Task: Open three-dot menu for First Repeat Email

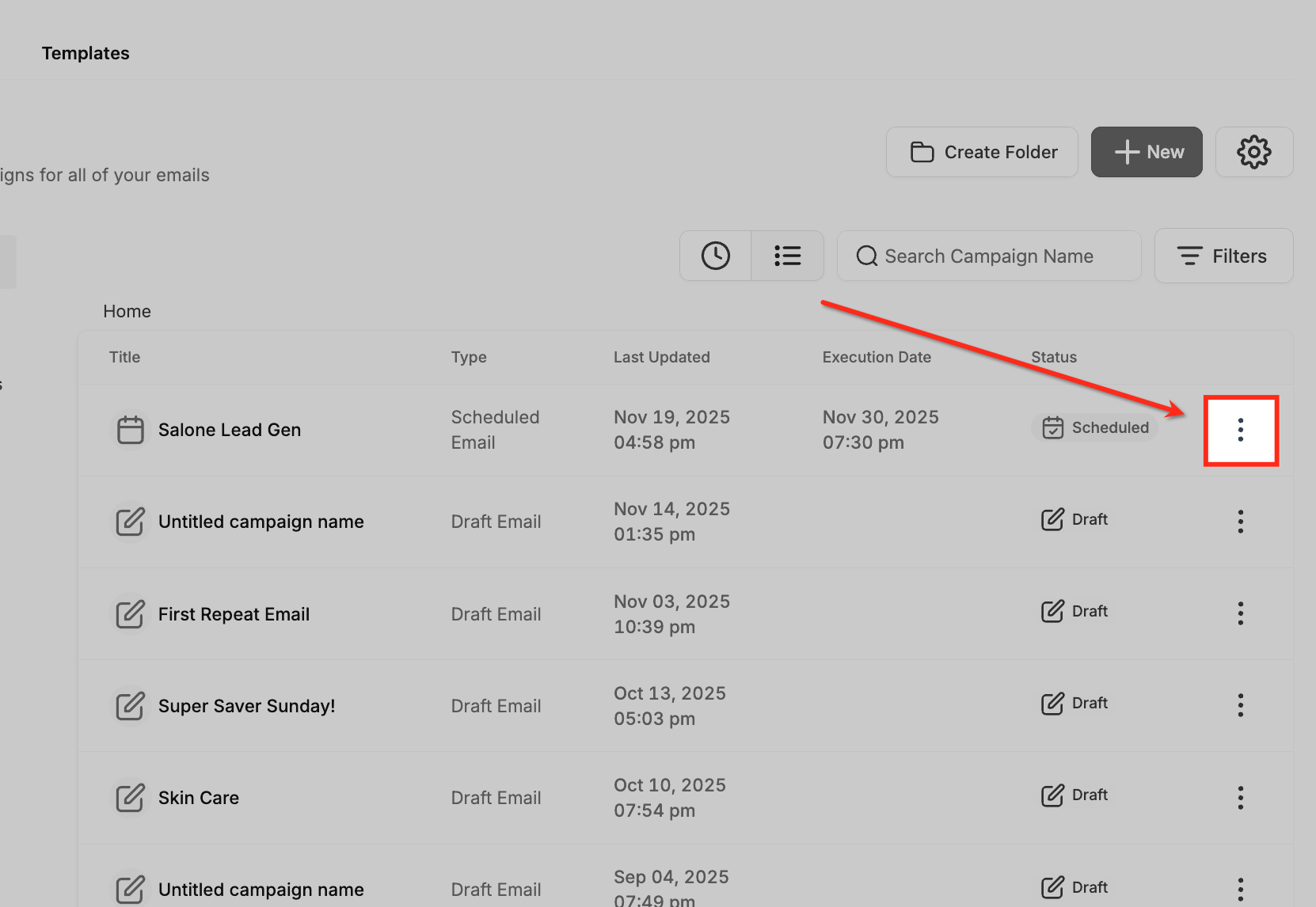Action: coord(1241,613)
